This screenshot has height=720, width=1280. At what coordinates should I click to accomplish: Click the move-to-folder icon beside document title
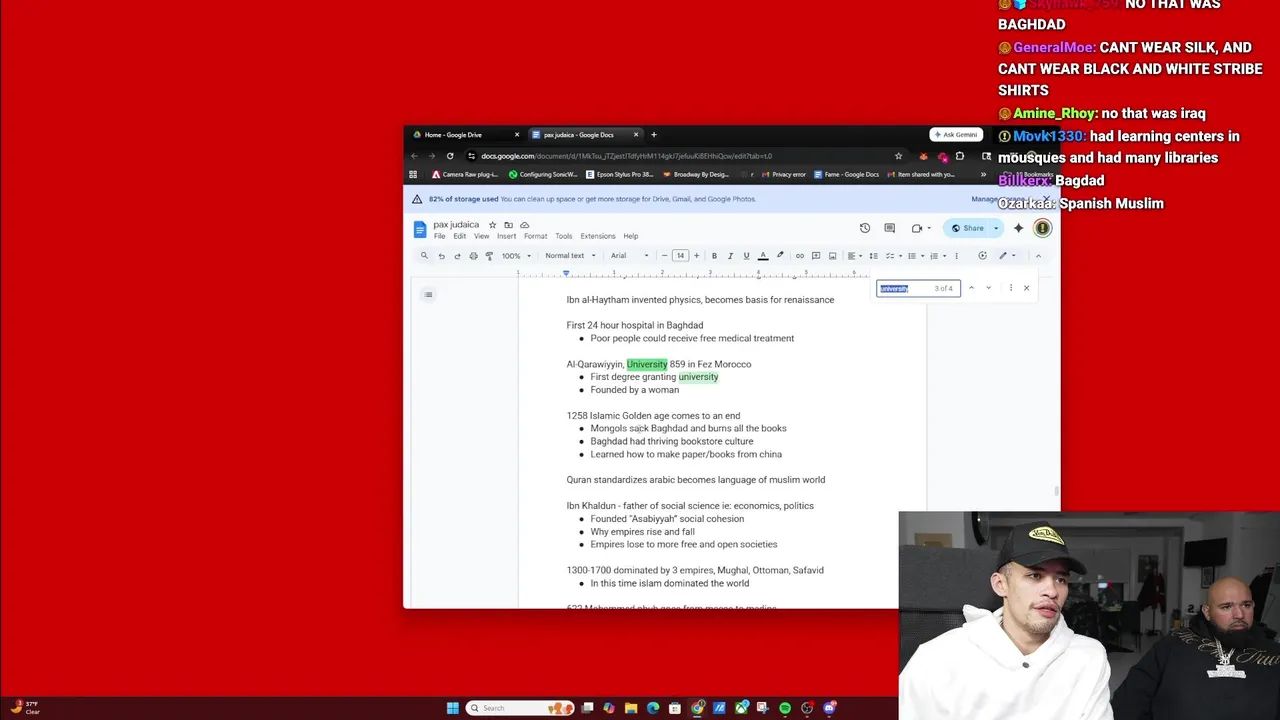point(508,225)
